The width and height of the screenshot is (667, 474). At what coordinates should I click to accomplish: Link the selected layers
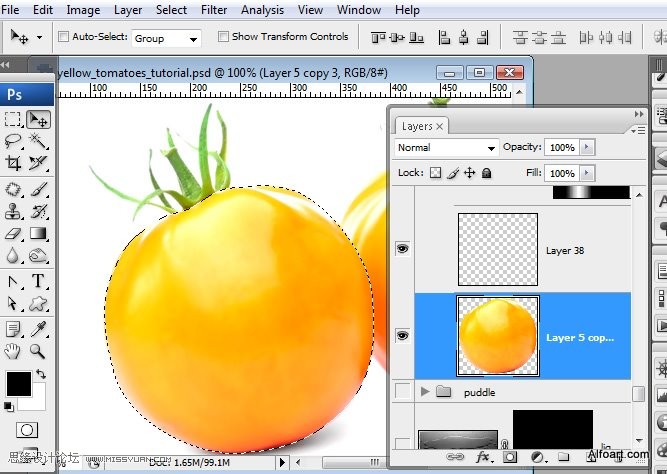coord(455,457)
